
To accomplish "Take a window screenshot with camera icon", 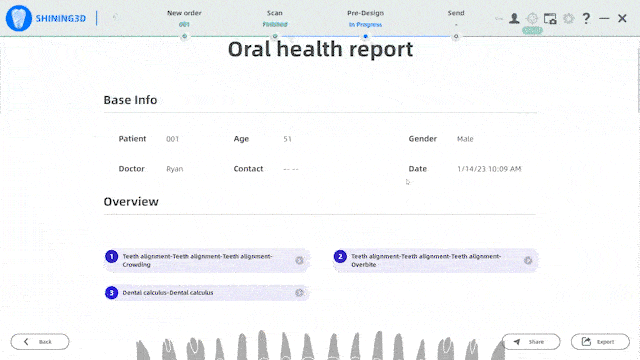I will click(550, 18).
